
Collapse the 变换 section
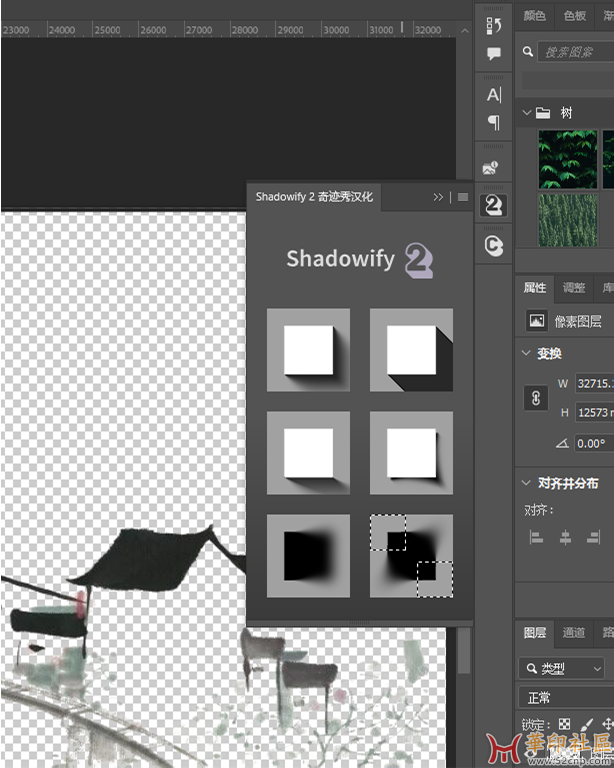coord(526,353)
